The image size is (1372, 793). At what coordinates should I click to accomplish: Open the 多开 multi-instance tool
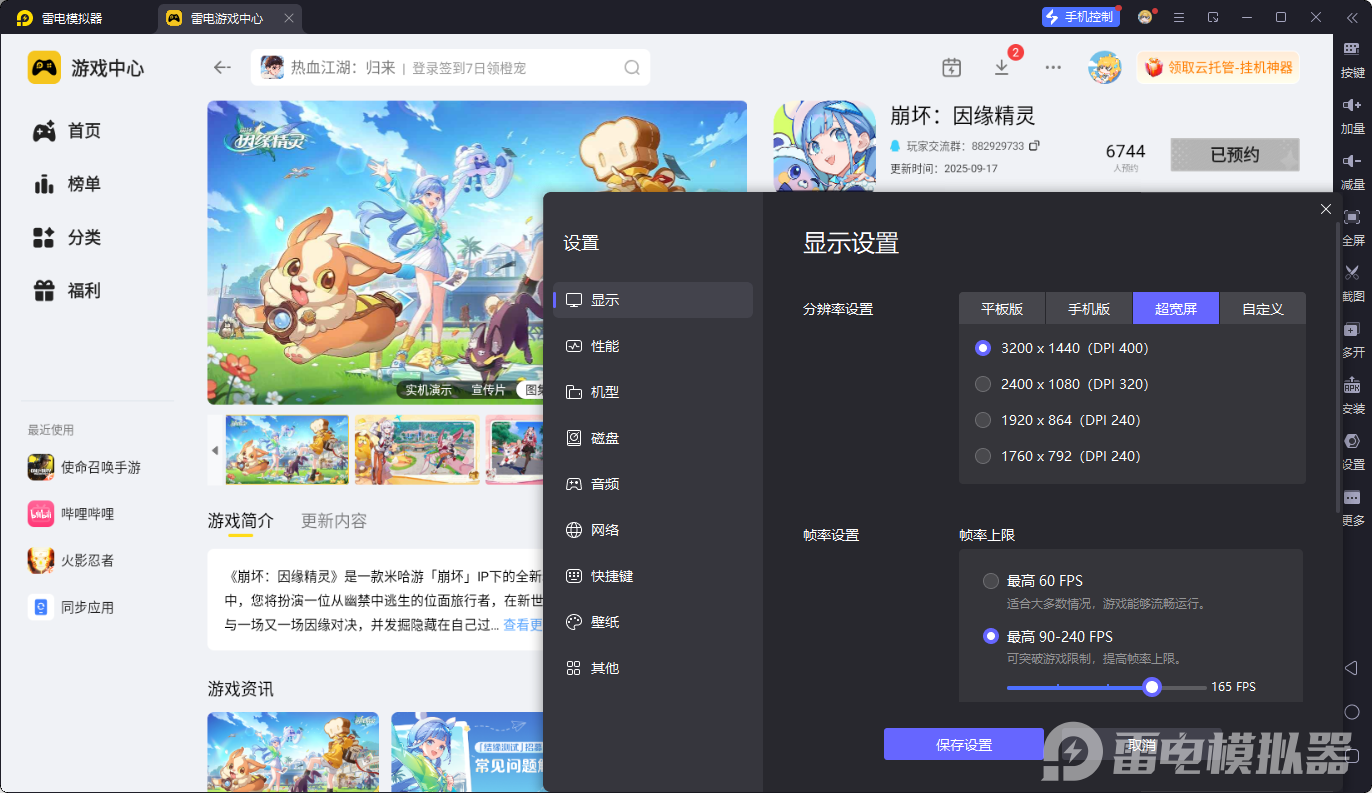[x=1352, y=329]
